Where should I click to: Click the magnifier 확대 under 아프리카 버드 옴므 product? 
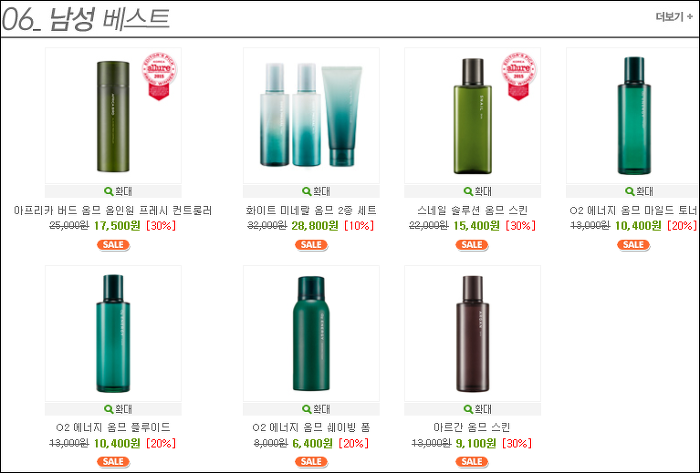118,191
